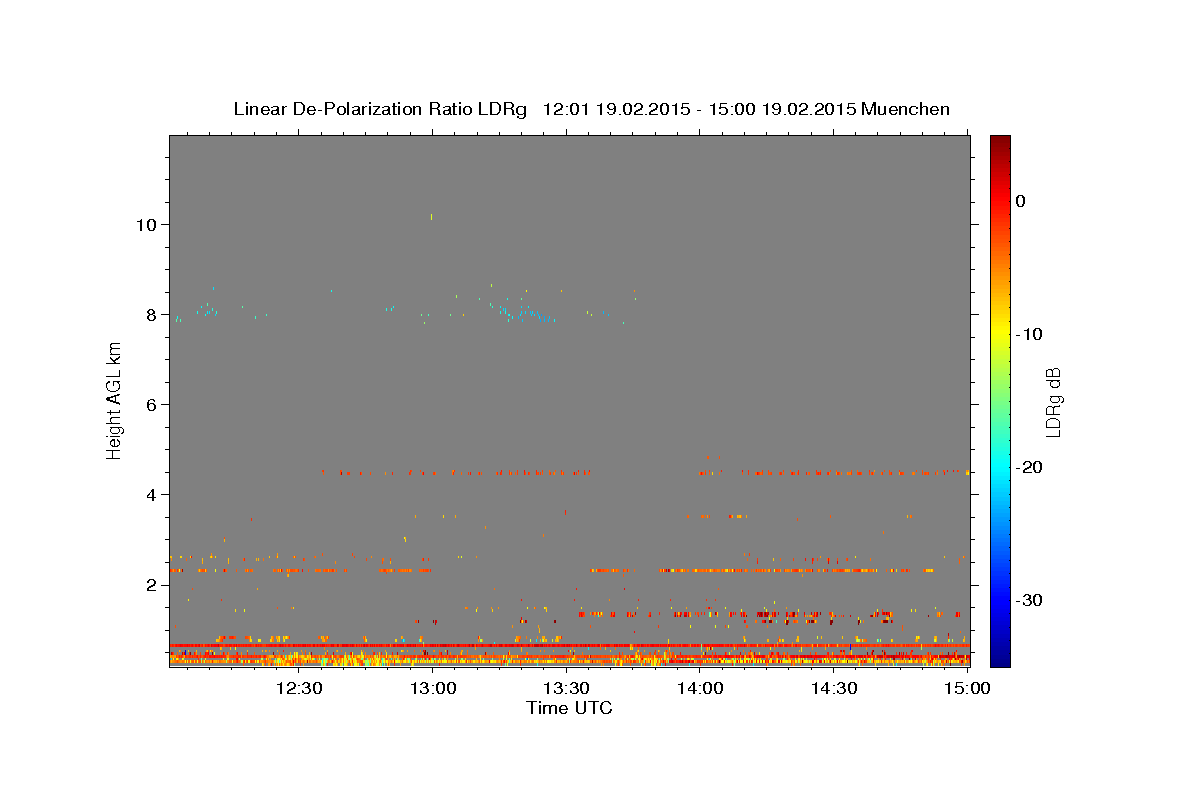Click the height tick label 2

click(x=149, y=584)
